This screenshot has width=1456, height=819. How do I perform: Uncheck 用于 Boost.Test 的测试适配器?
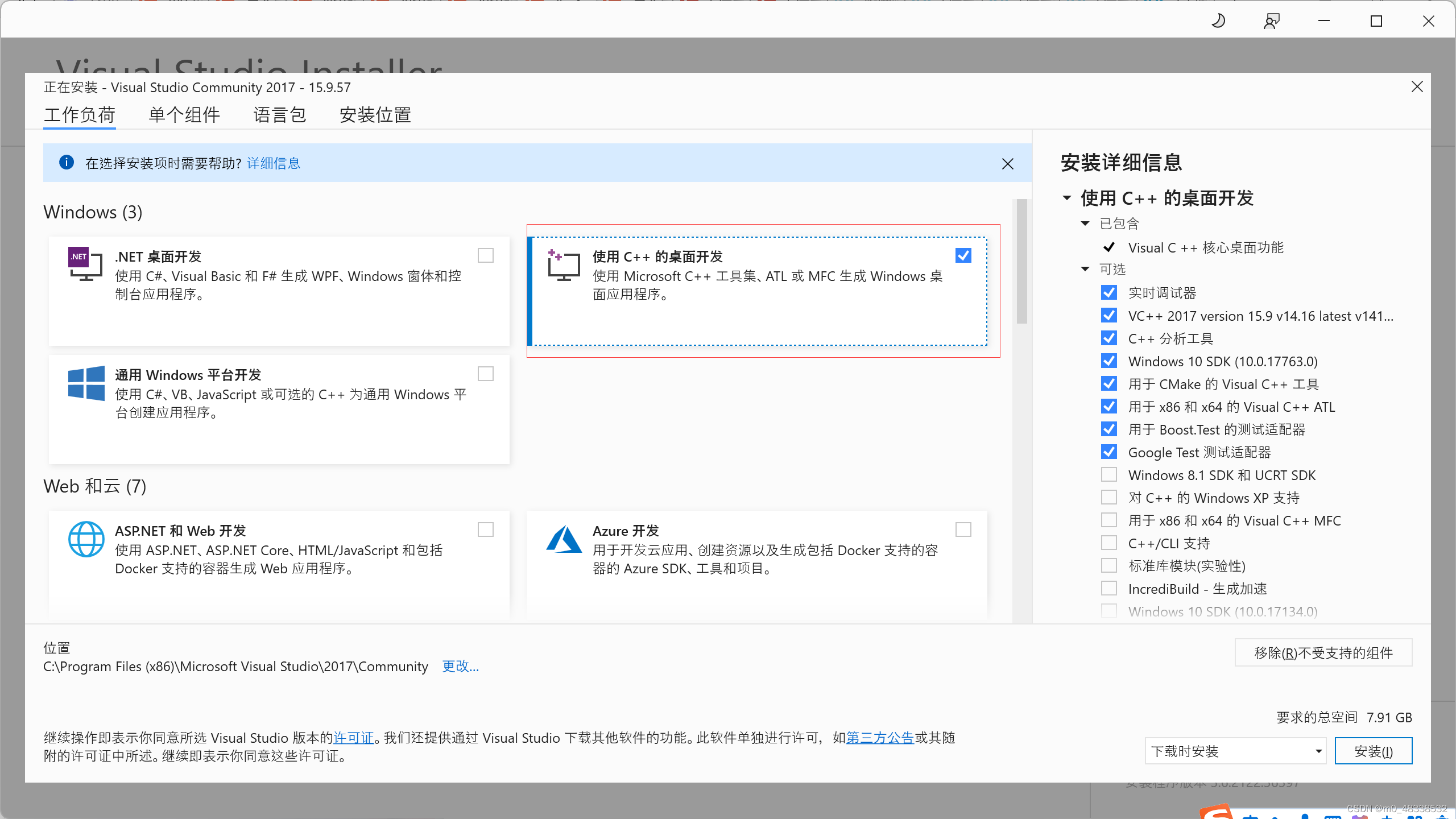click(1109, 429)
